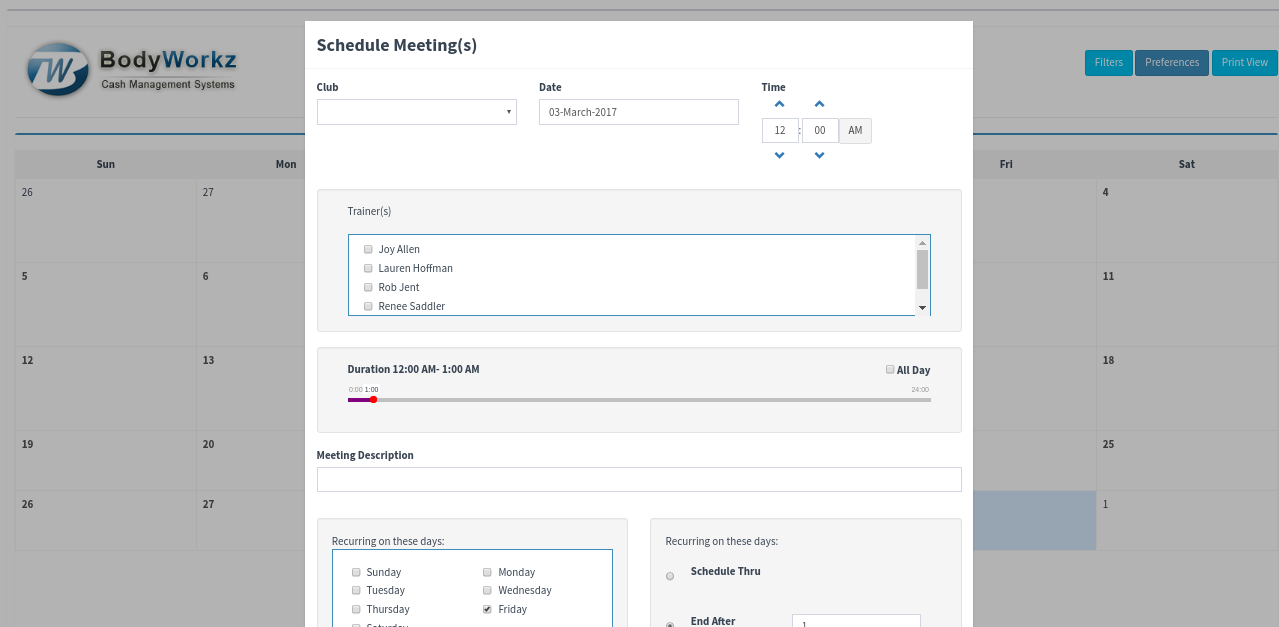Uncheck the Friday recurring checkbox
The height and width of the screenshot is (627, 1279).
[487, 609]
